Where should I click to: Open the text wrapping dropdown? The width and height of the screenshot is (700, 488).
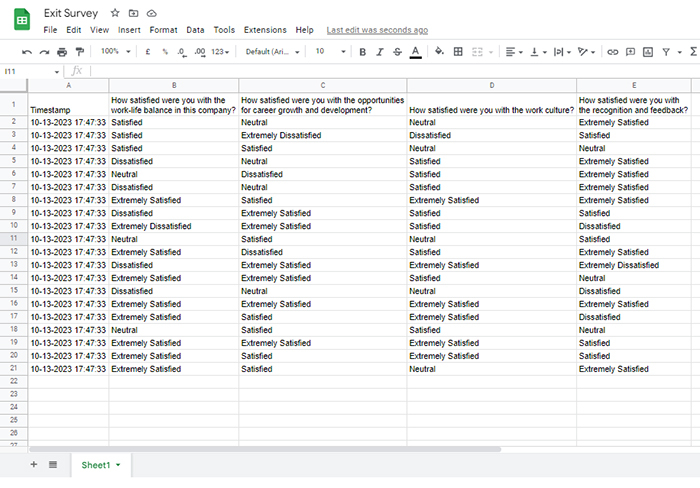562,52
